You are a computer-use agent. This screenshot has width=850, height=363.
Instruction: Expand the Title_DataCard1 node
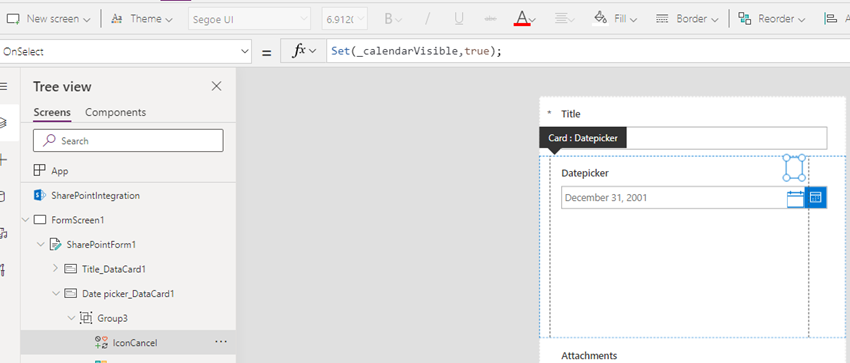[x=56, y=269]
